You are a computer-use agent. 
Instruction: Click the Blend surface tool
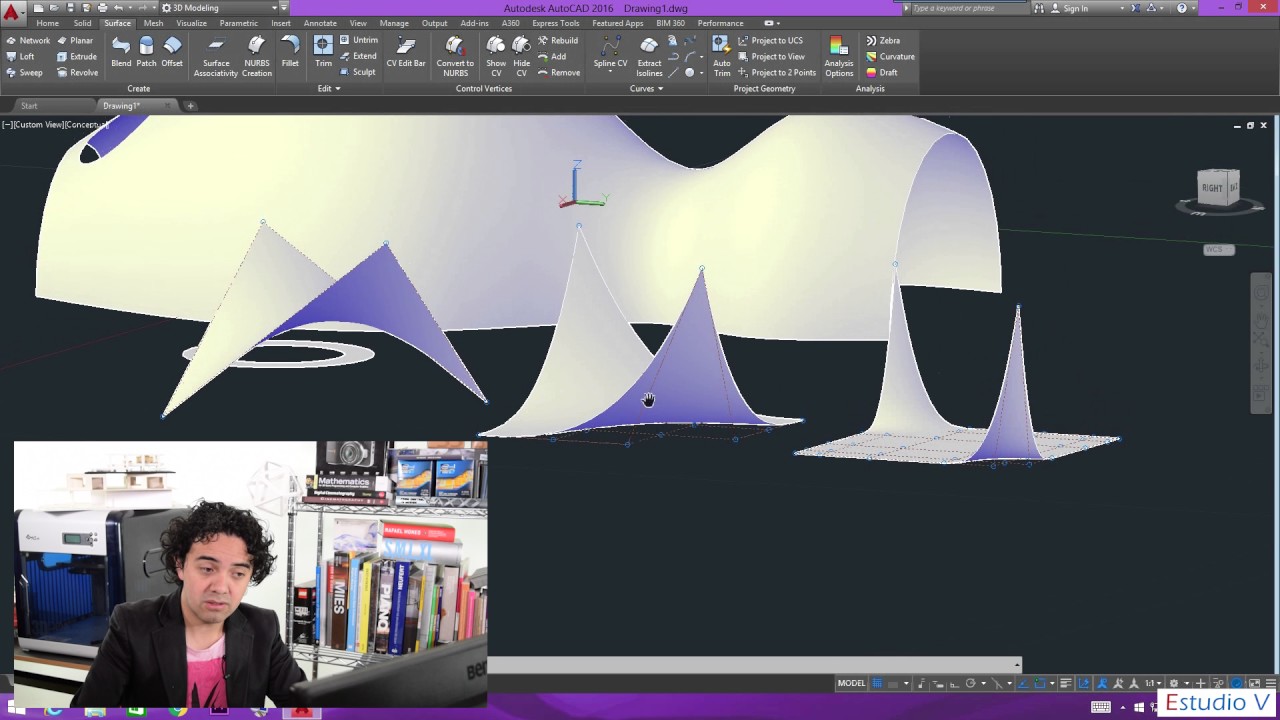[x=121, y=52]
